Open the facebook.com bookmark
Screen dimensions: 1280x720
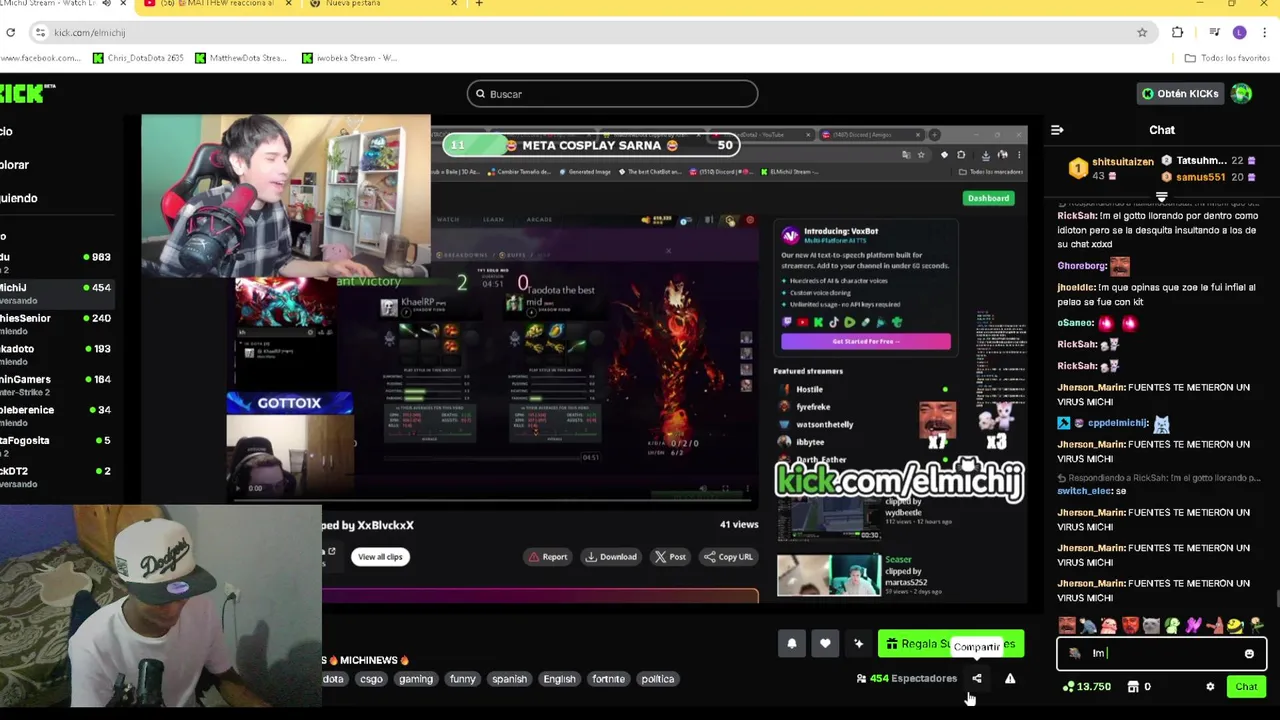point(40,58)
